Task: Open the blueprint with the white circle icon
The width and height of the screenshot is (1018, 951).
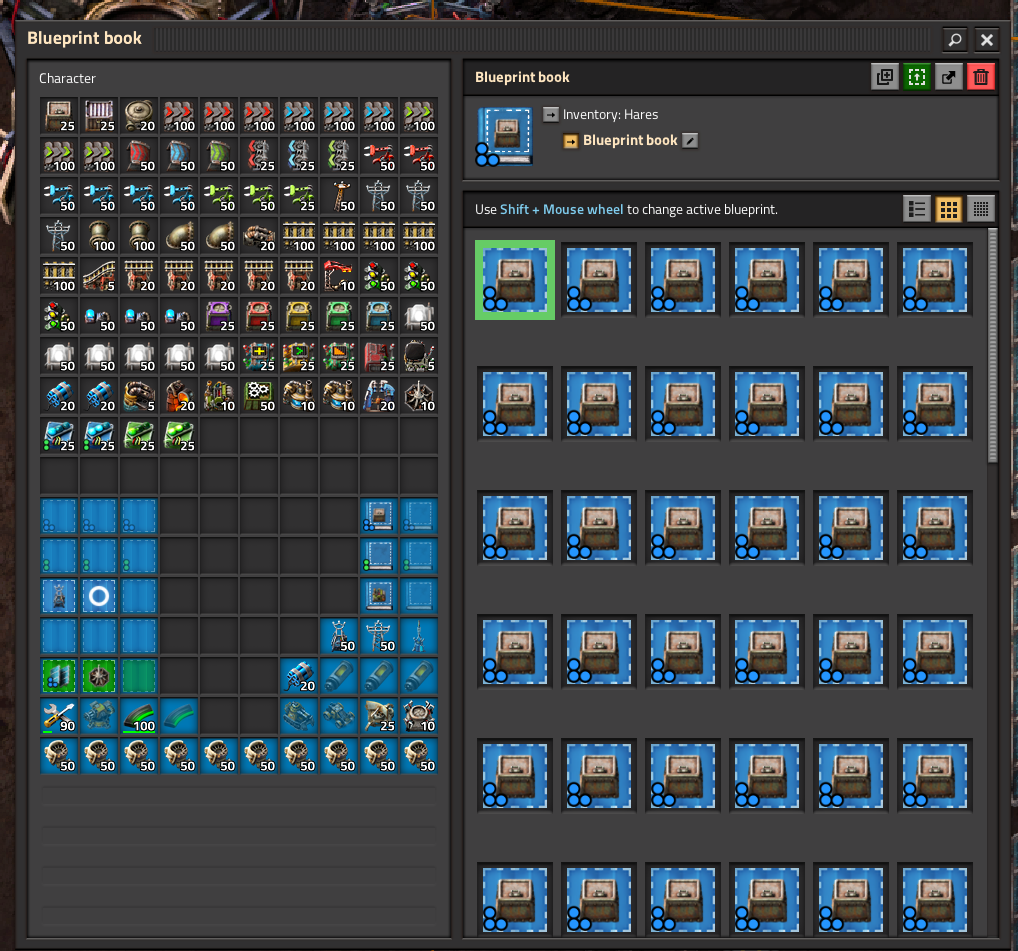Action: 99,597
